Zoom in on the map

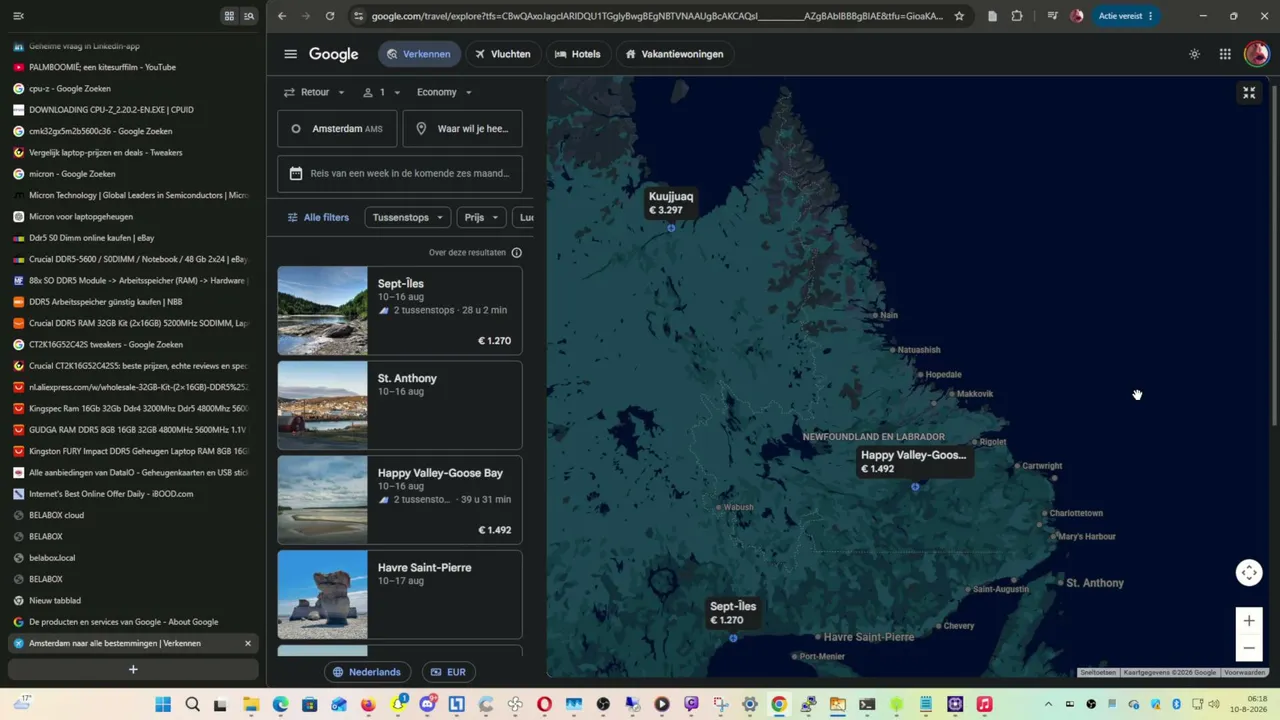pos(1249,621)
